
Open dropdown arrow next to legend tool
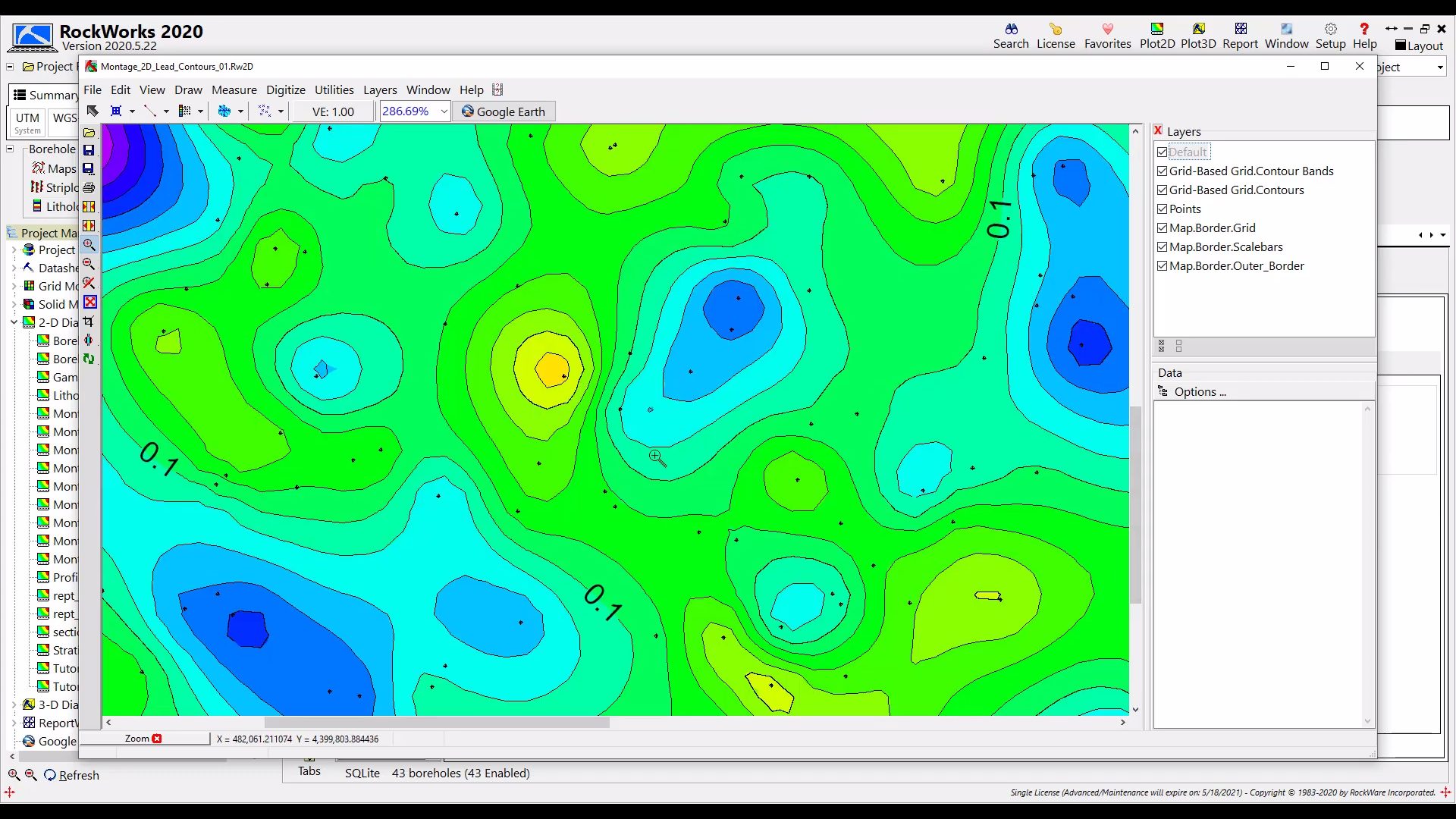pos(200,111)
